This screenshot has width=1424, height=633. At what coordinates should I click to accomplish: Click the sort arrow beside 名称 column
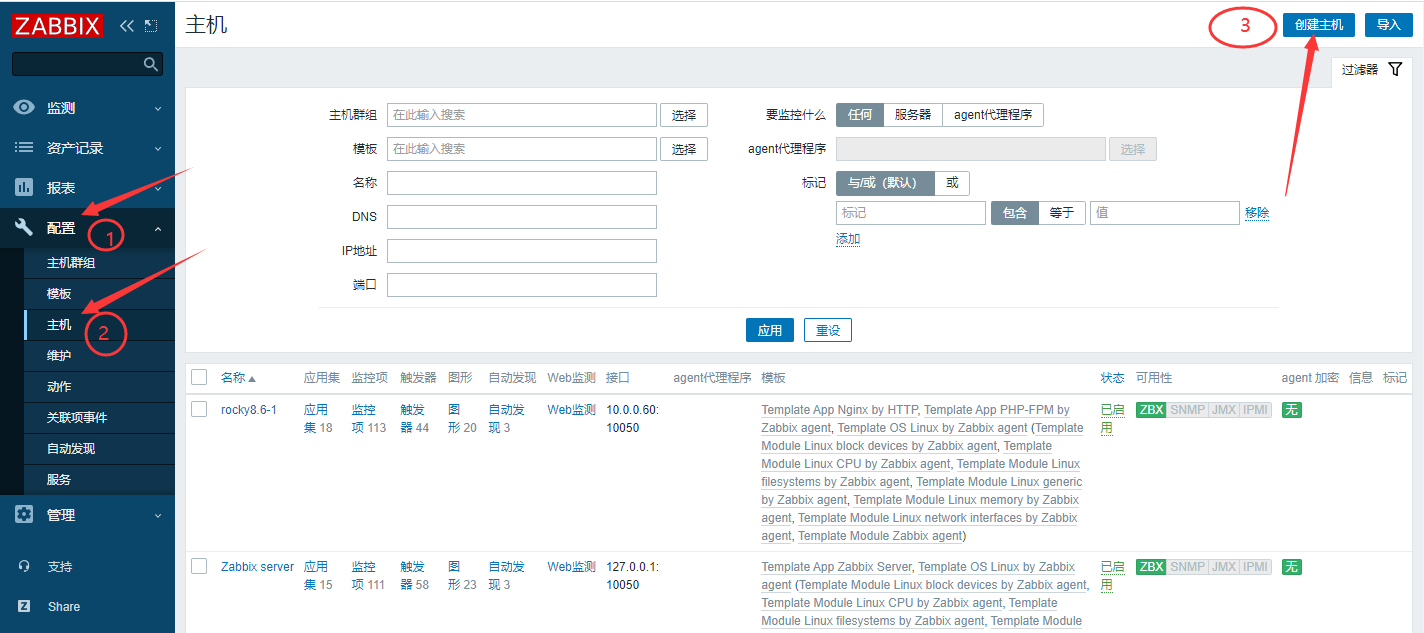(x=252, y=378)
